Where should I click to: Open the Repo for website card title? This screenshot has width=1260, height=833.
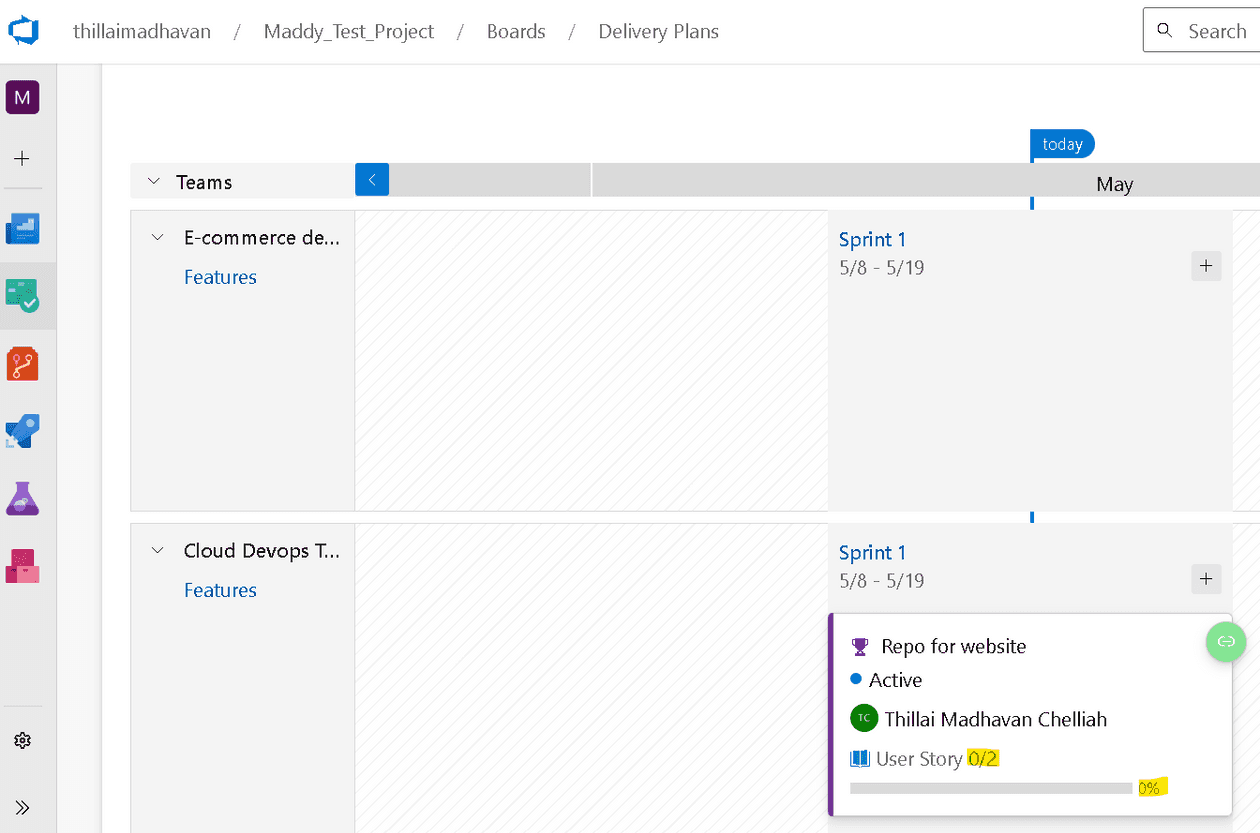[954, 646]
